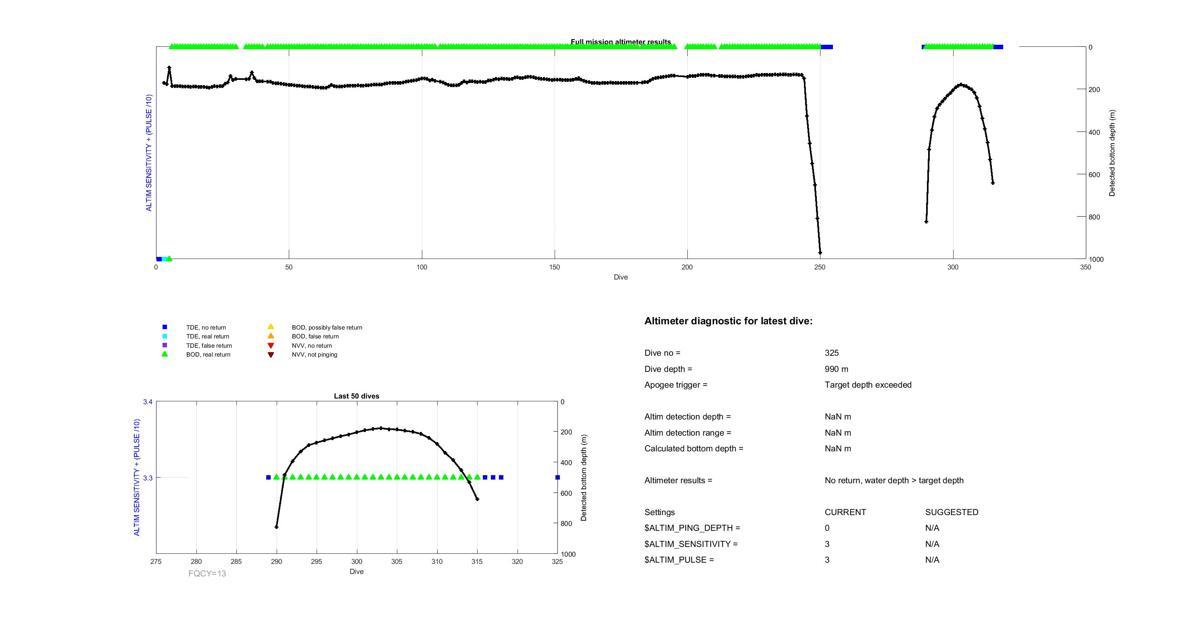The height and width of the screenshot is (622, 1200).
Task: Select the 'BOD, possibly false return' legend label
Action: pyautogui.click(x=327, y=327)
